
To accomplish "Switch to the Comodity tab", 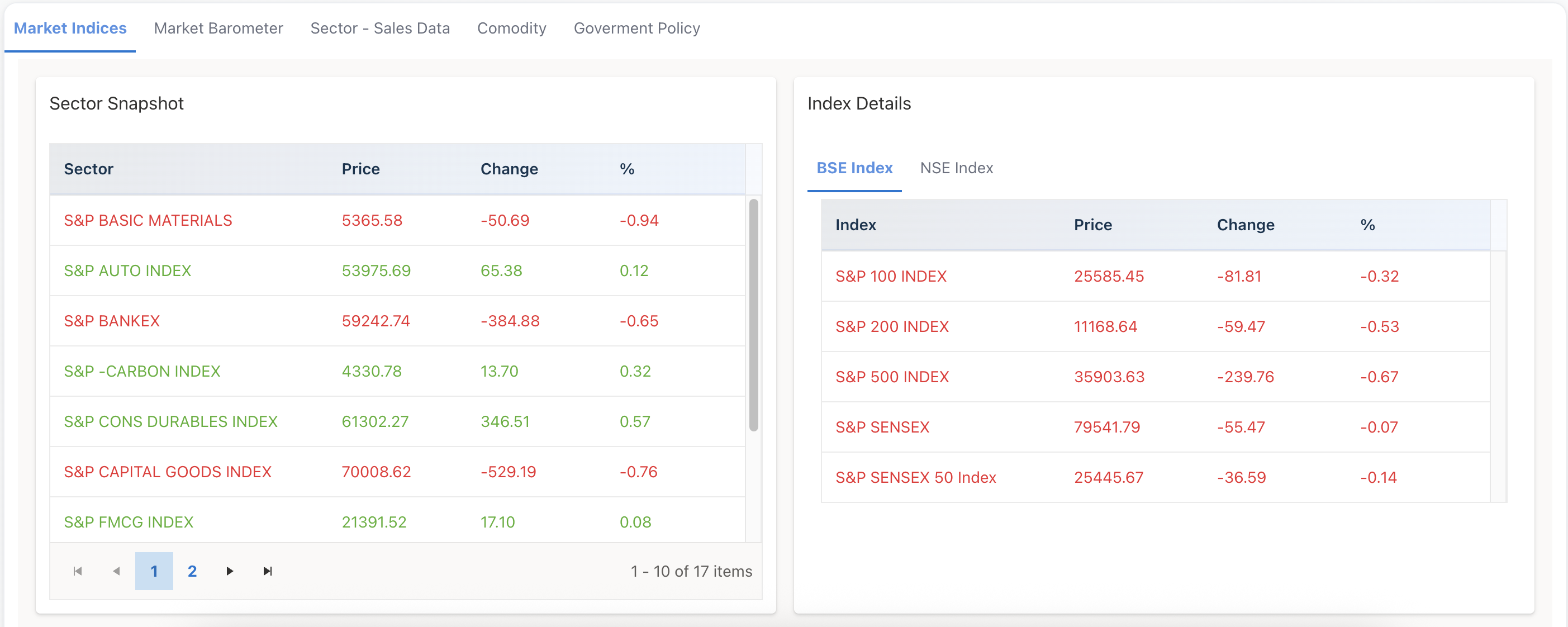I will coord(511,28).
